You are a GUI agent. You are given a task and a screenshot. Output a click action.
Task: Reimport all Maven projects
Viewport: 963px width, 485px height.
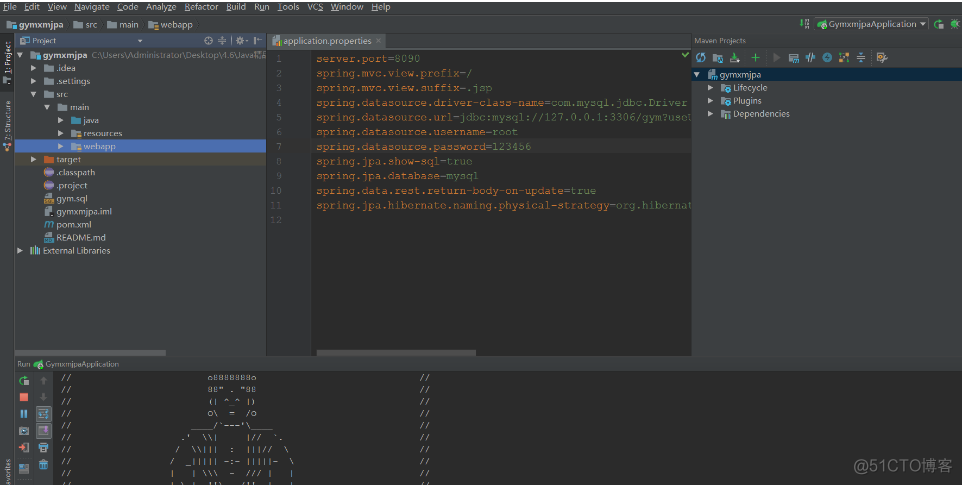(x=701, y=58)
